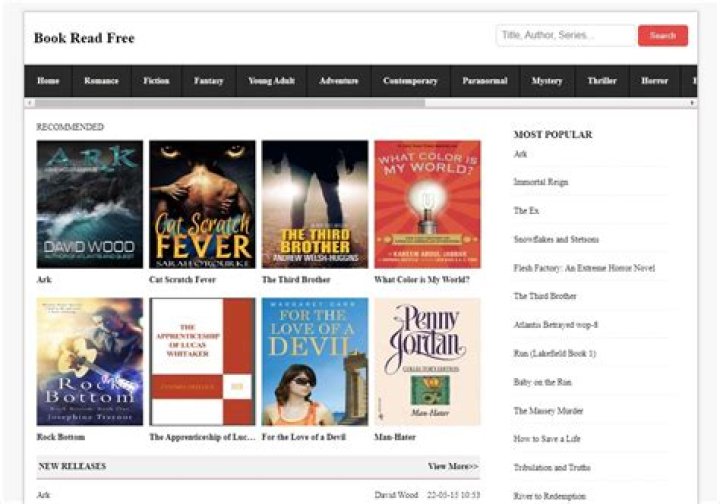Image resolution: width=720 pixels, height=504 pixels.
Task: Open the Young Adult genre menu
Action: point(271,81)
